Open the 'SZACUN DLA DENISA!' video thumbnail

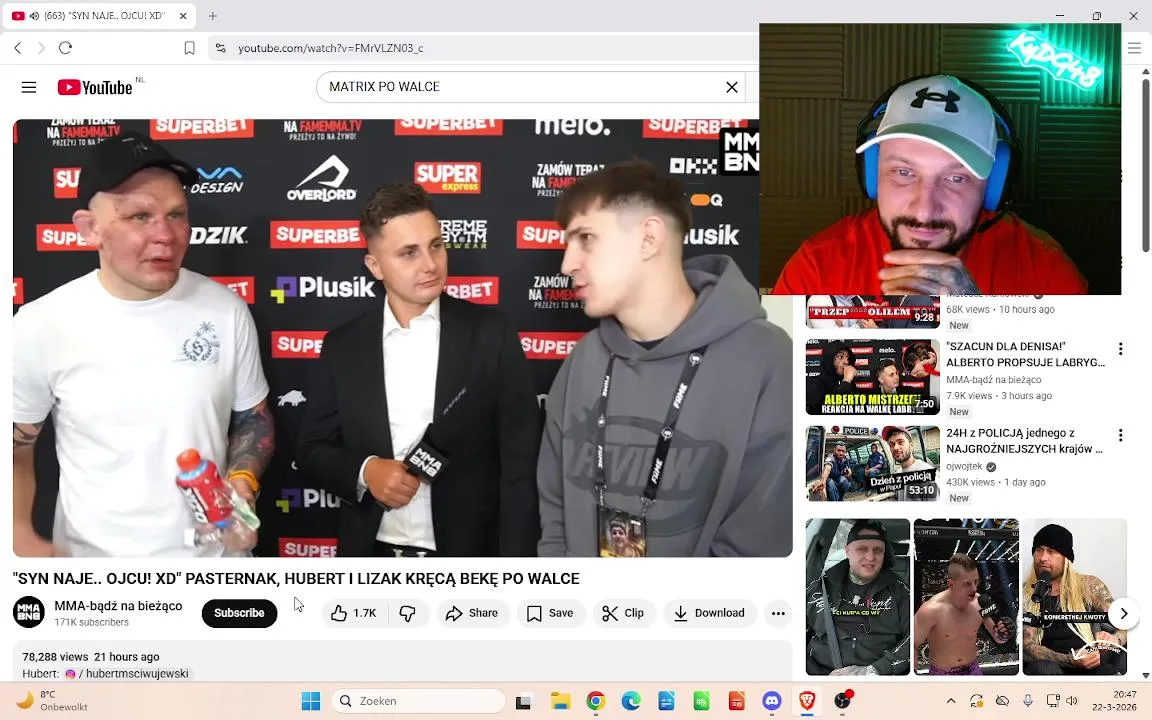872,377
